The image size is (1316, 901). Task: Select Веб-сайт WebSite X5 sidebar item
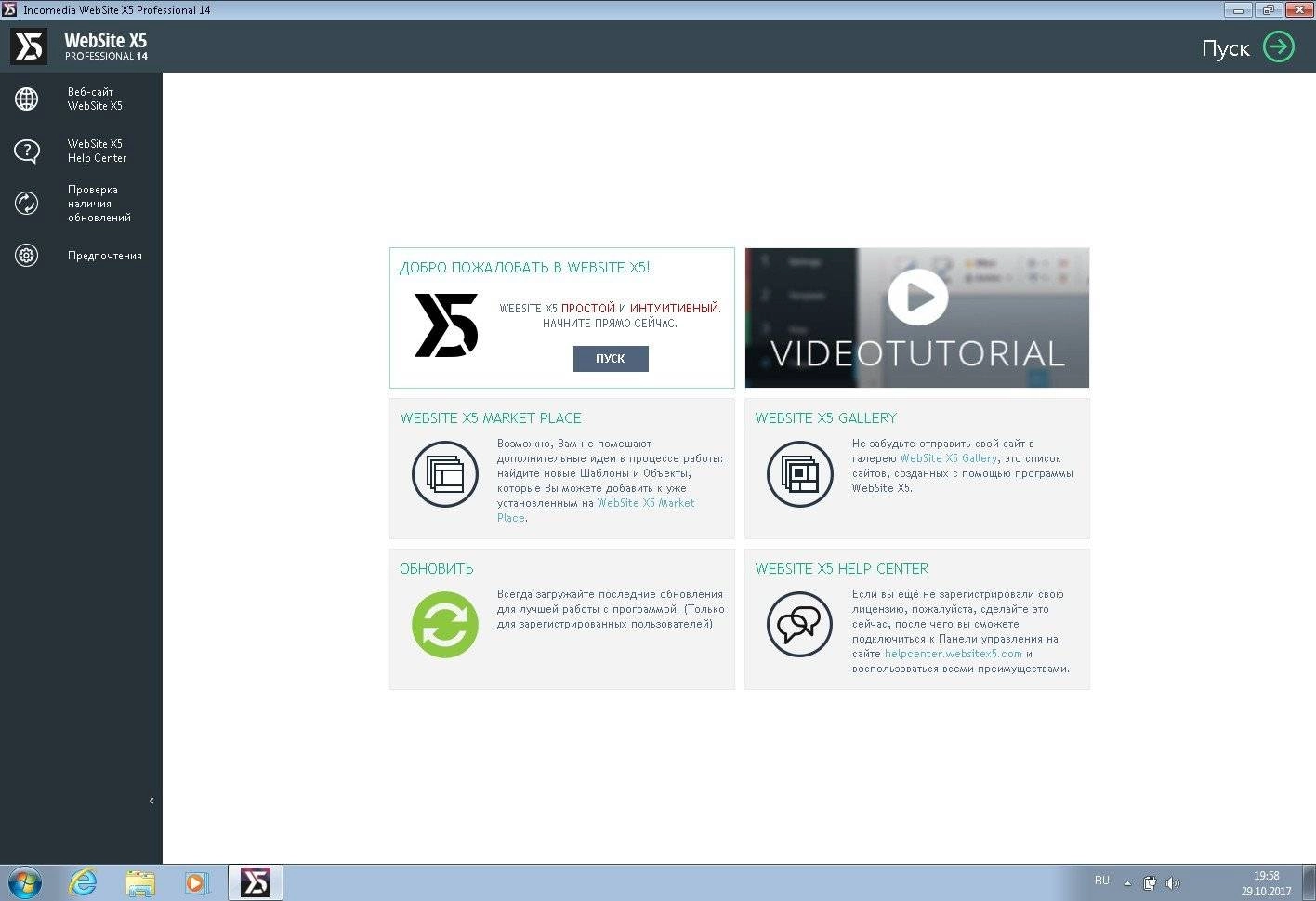click(x=81, y=99)
